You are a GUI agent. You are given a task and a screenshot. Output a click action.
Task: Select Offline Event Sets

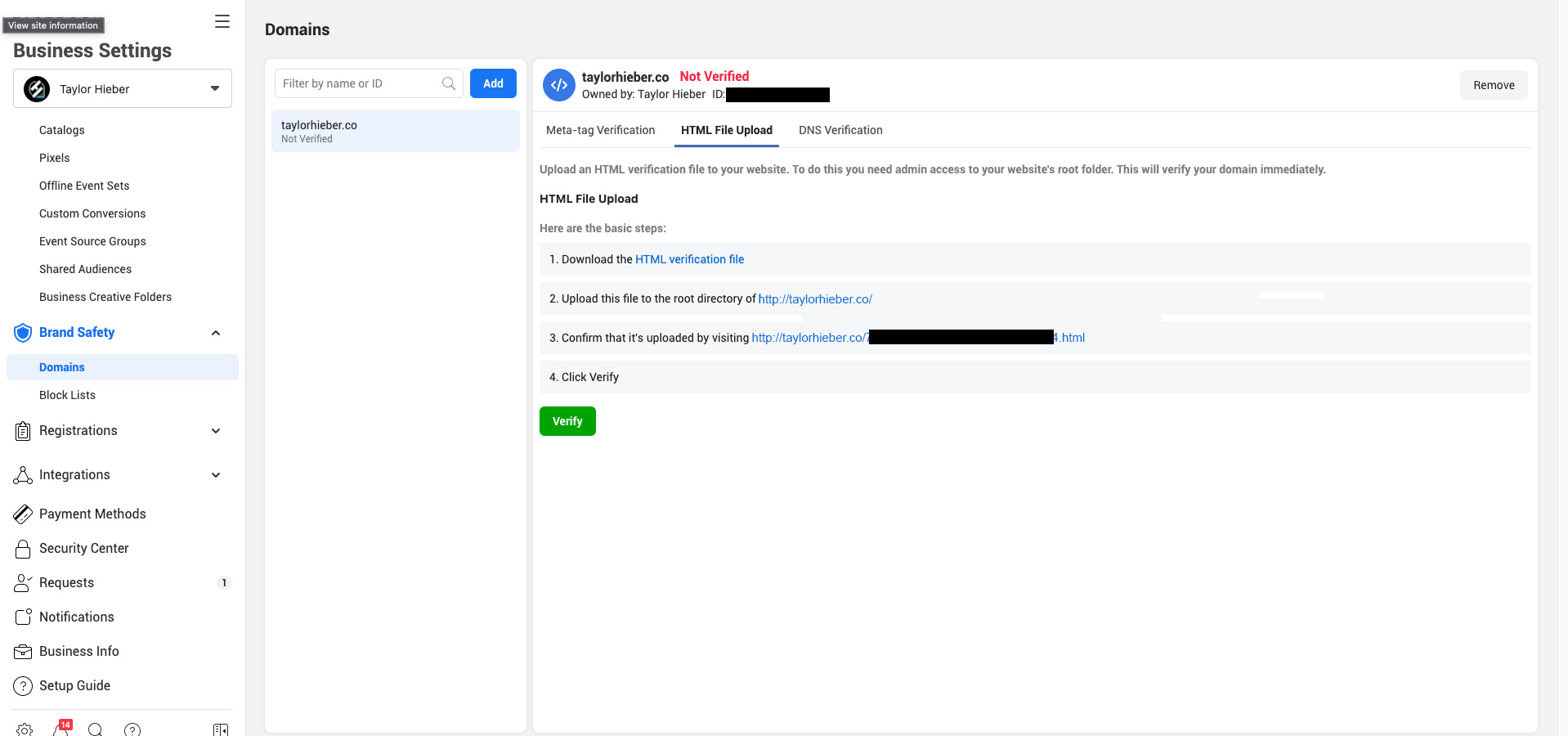coord(84,186)
